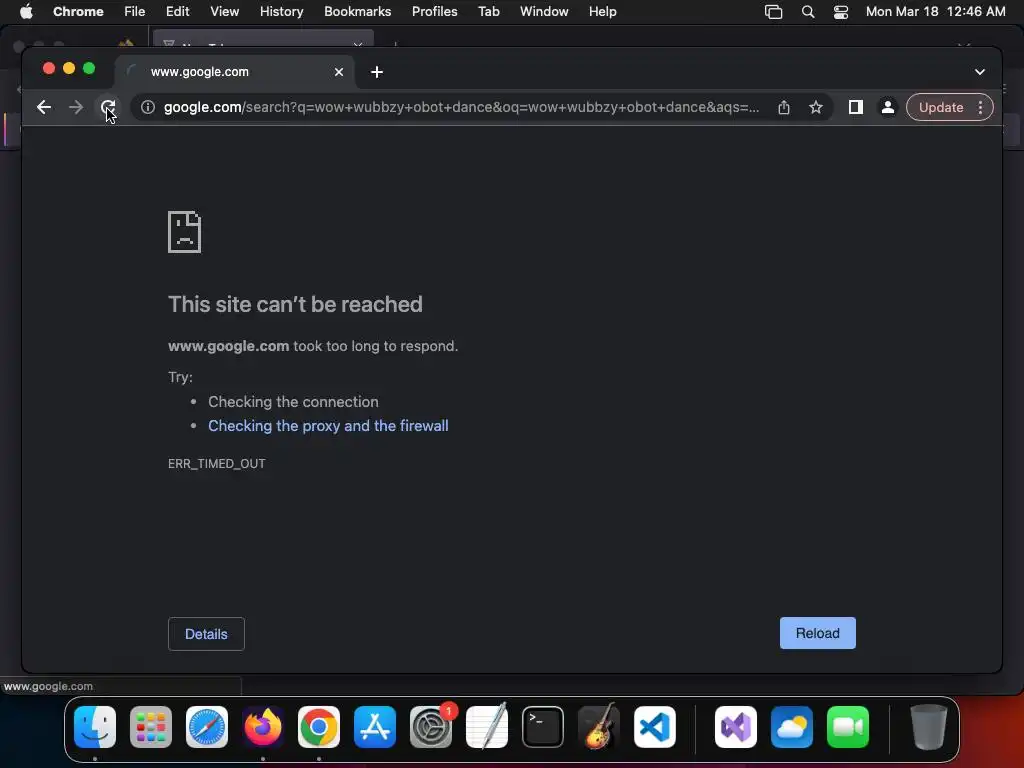The width and height of the screenshot is (1024, 768).
Task: Open the Chrome app menu
Action: point(78,11)
